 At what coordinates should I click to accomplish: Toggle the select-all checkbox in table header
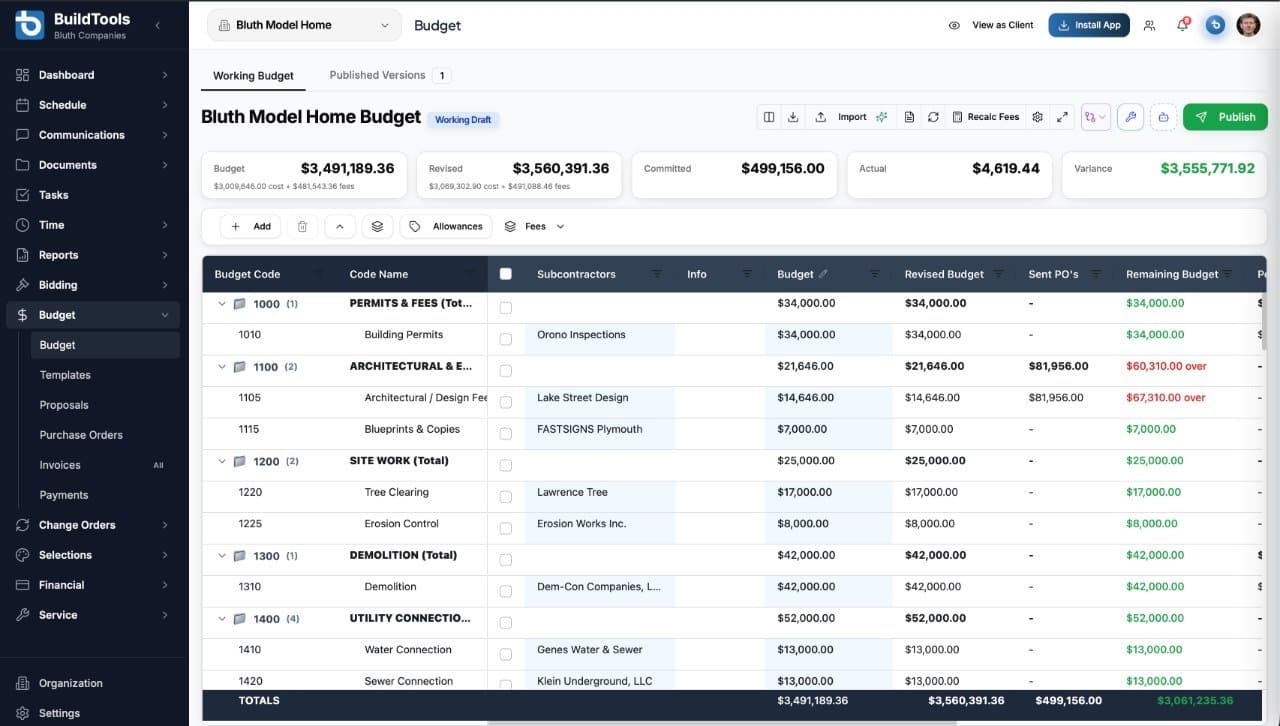click(505, 274)
